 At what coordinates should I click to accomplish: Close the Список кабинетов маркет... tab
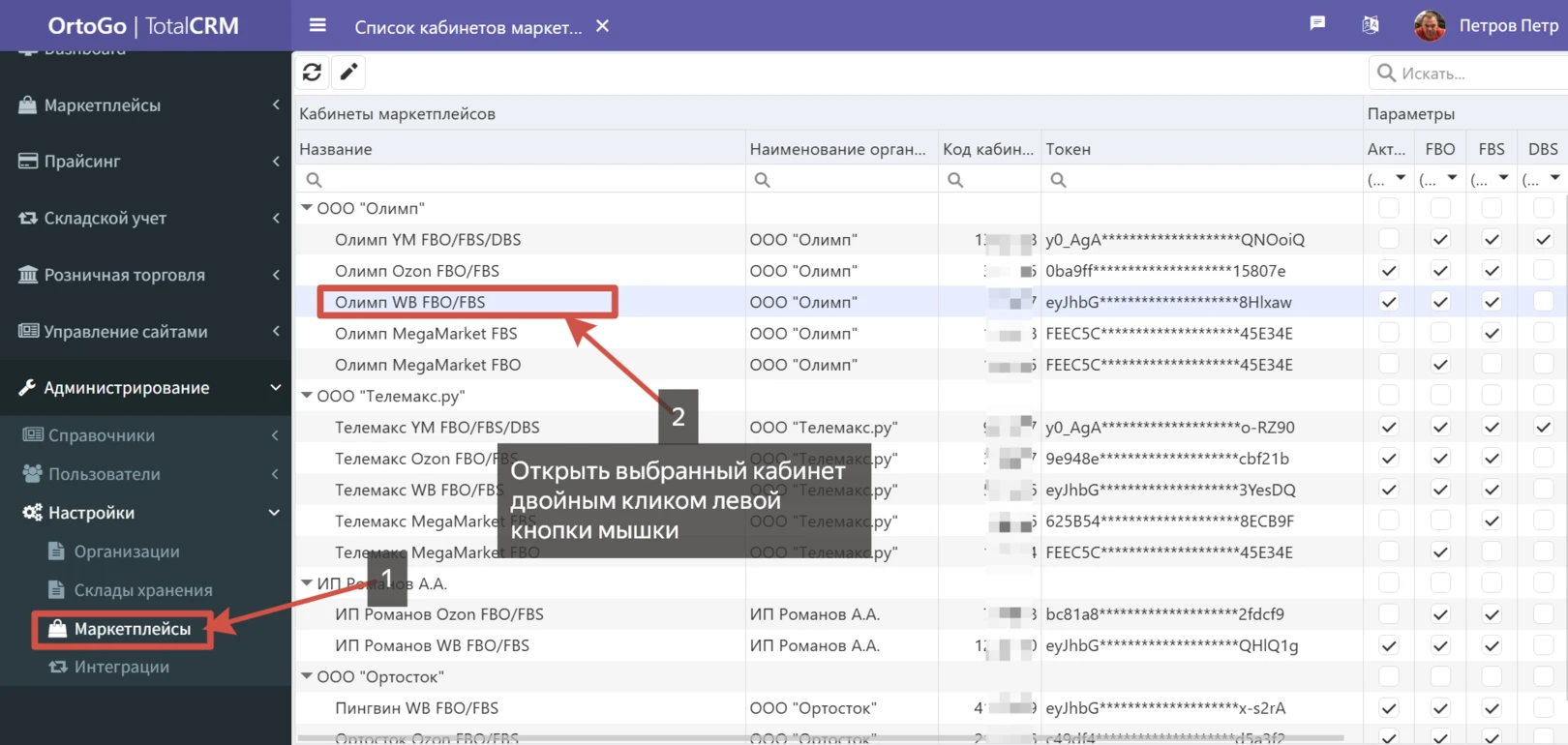[x=602, y=26]
